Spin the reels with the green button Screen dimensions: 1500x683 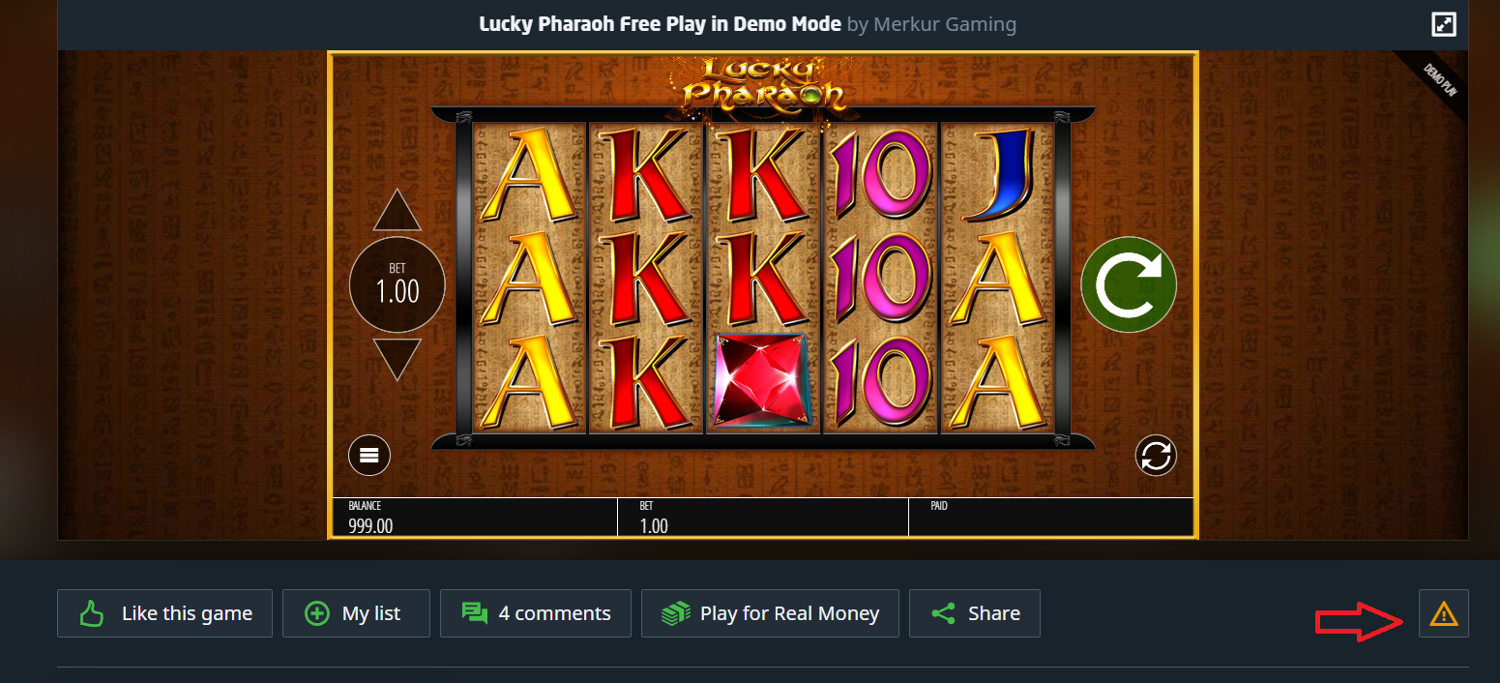[1128, 285]
